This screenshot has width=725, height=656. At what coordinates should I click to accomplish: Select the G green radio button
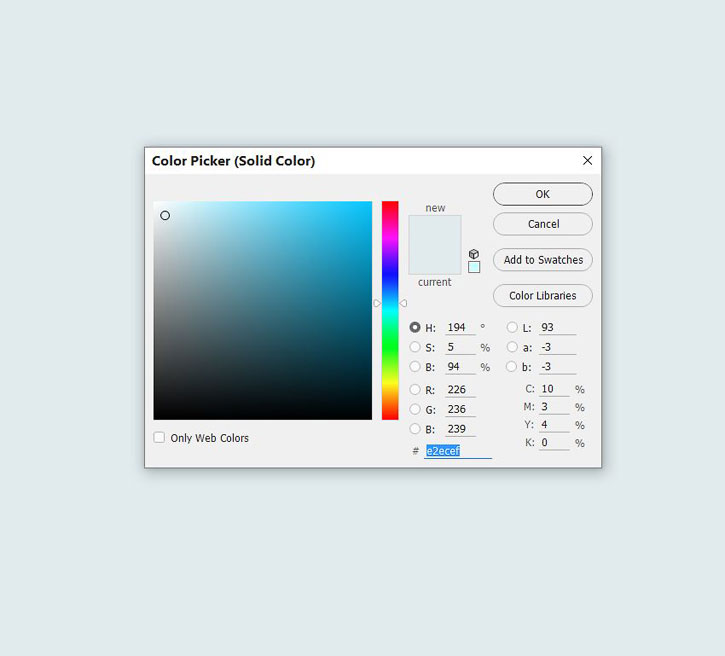(x=415, y=409)
